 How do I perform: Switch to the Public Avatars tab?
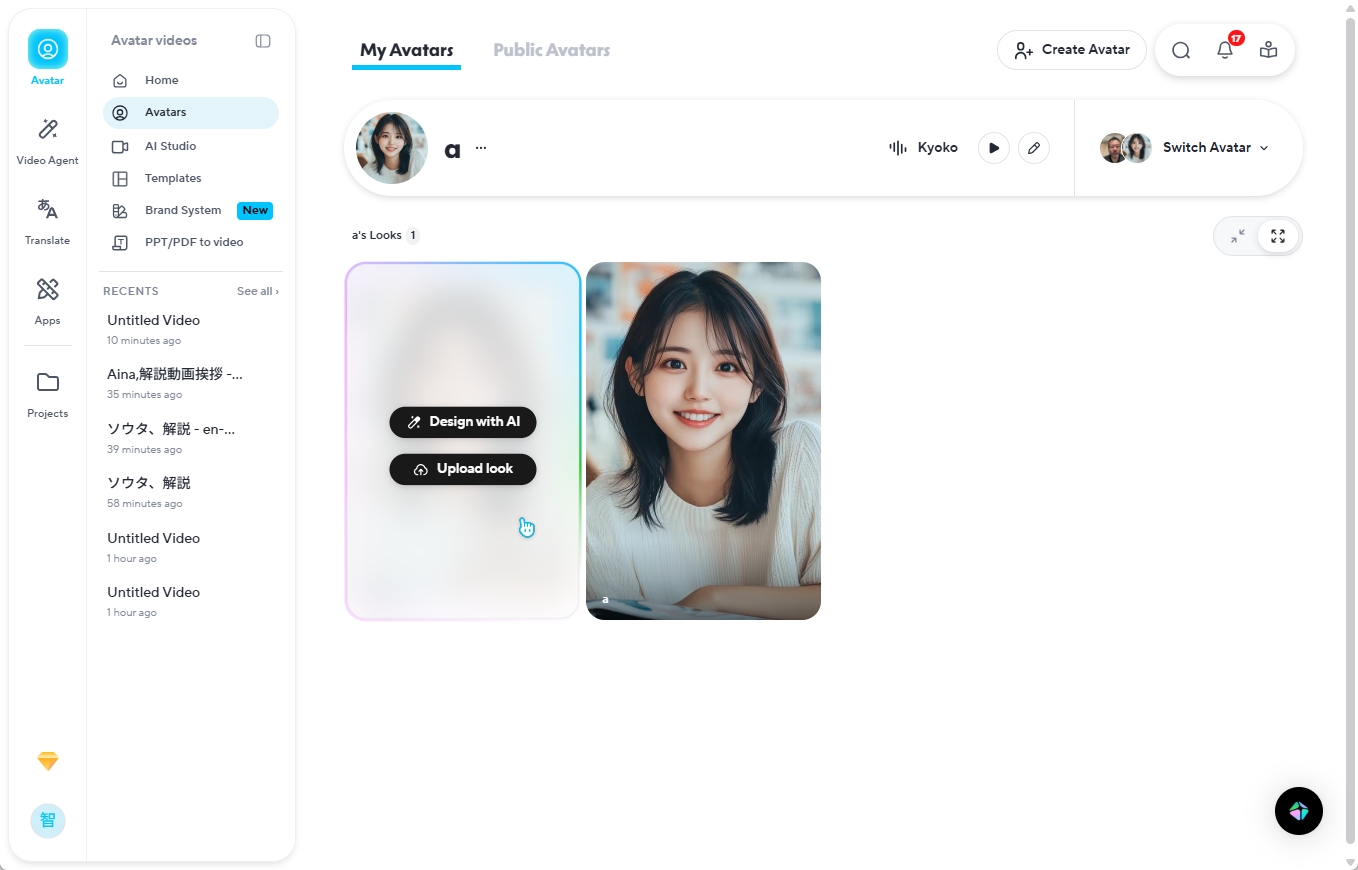click(551, 49)
